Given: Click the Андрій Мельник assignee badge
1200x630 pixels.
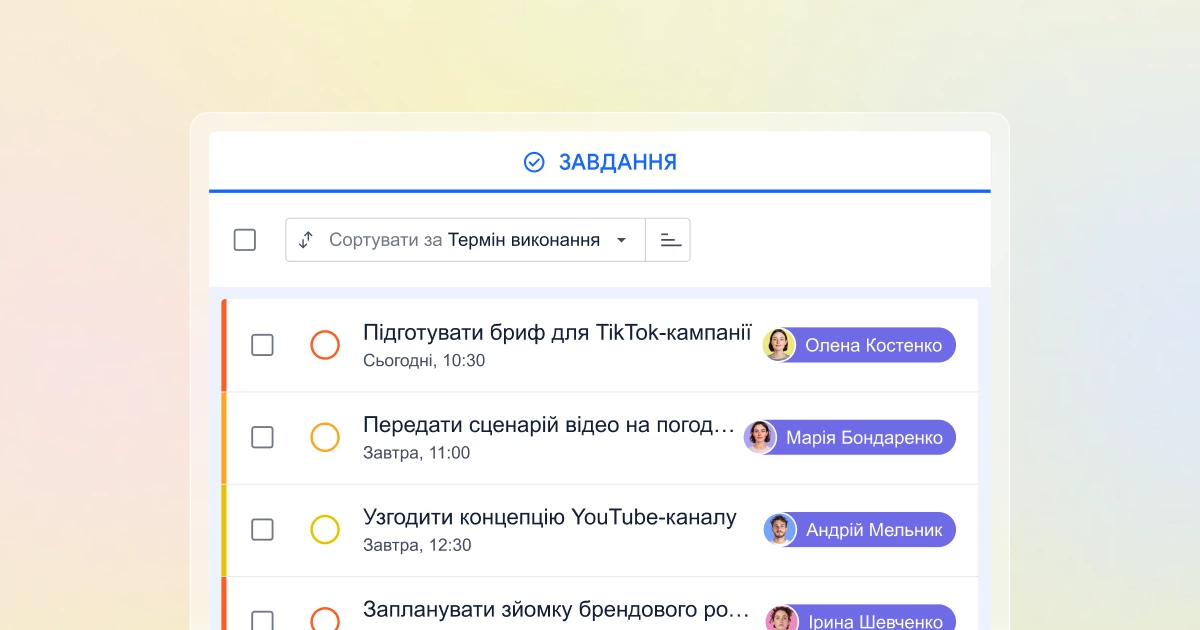Looking at the screenshot, I should pos(860,529).
